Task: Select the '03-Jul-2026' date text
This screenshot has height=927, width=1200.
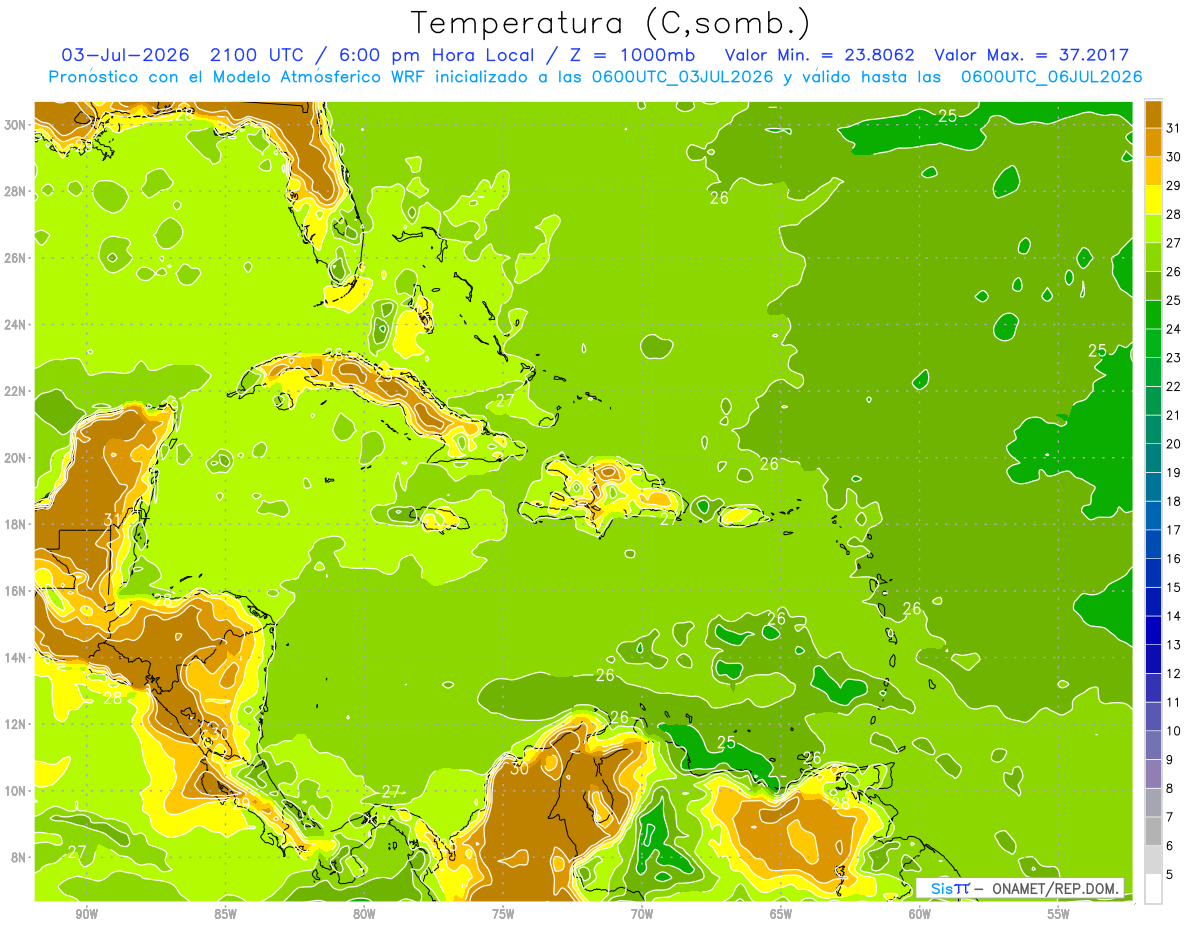Action: click(x=127, y=55)
